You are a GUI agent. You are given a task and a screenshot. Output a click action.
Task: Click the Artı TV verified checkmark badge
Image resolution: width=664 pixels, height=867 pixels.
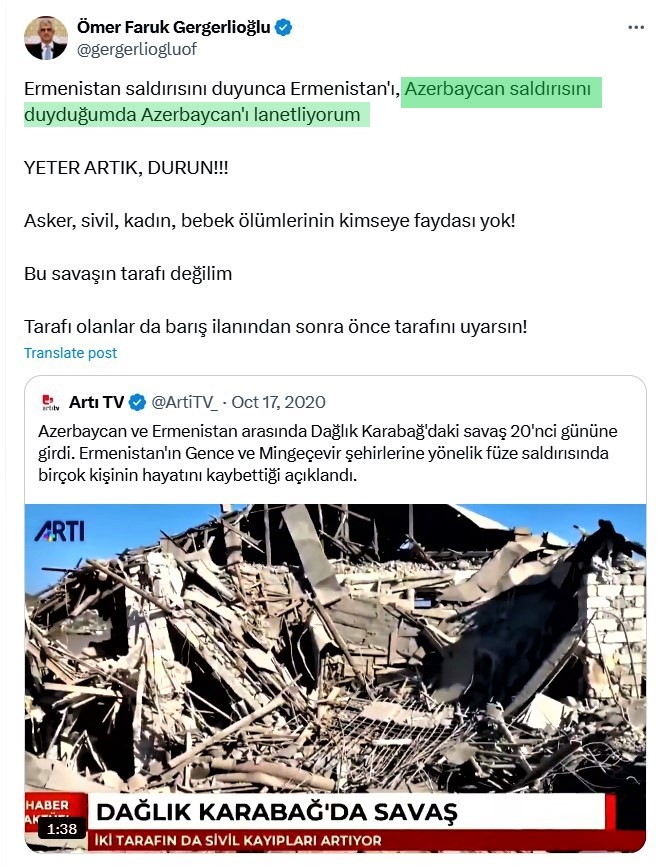click(x=137, y=403)
